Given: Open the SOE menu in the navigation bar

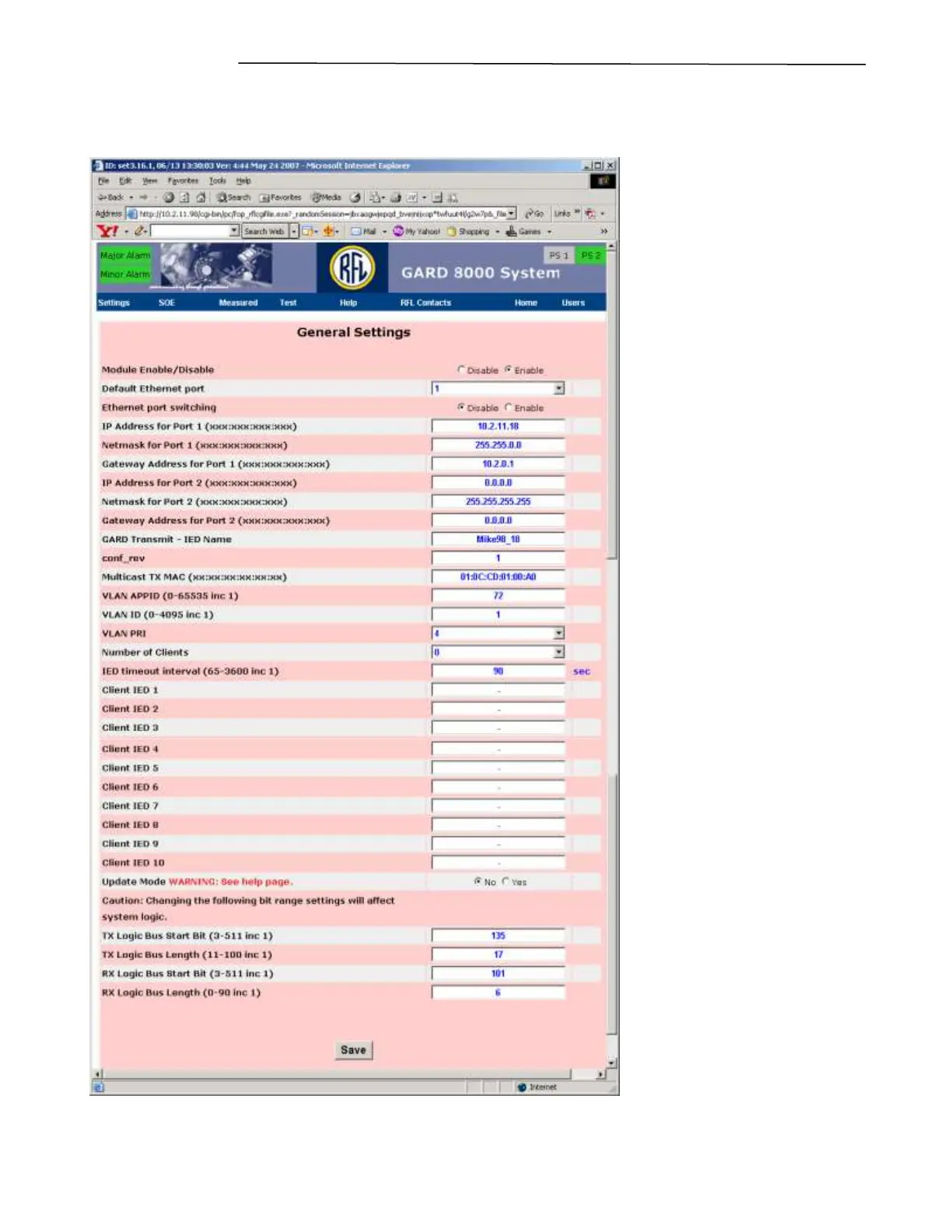Looking at the screenshot, I should click(x=166, y=303).
